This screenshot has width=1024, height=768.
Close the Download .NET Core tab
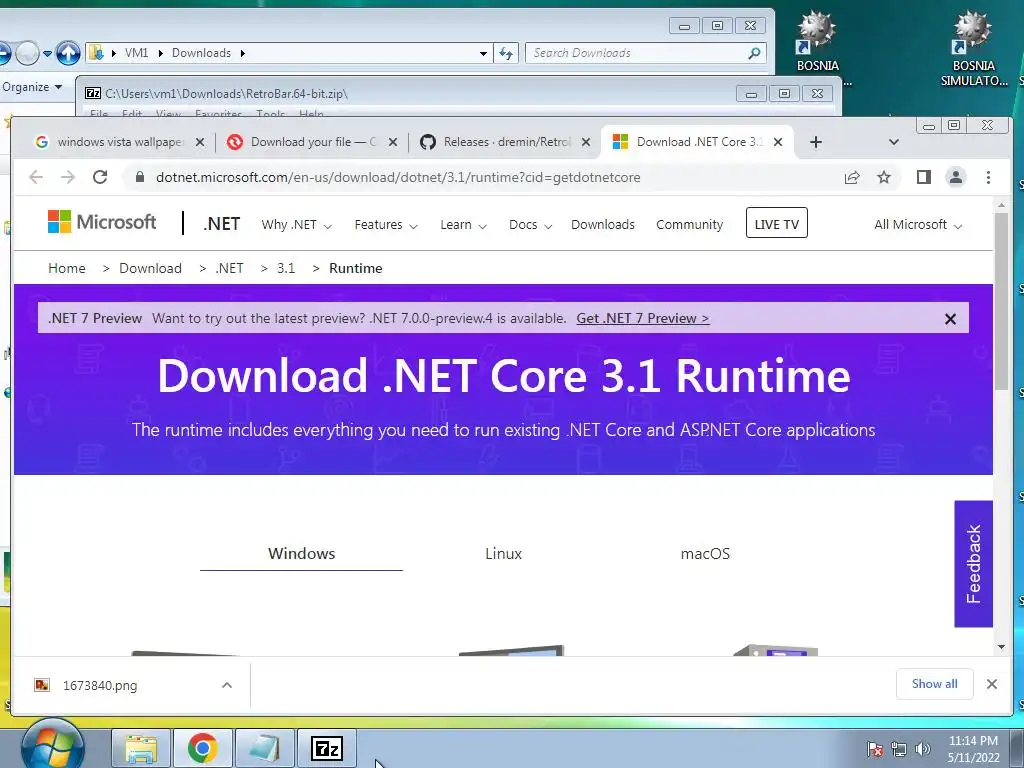point(778,142)
